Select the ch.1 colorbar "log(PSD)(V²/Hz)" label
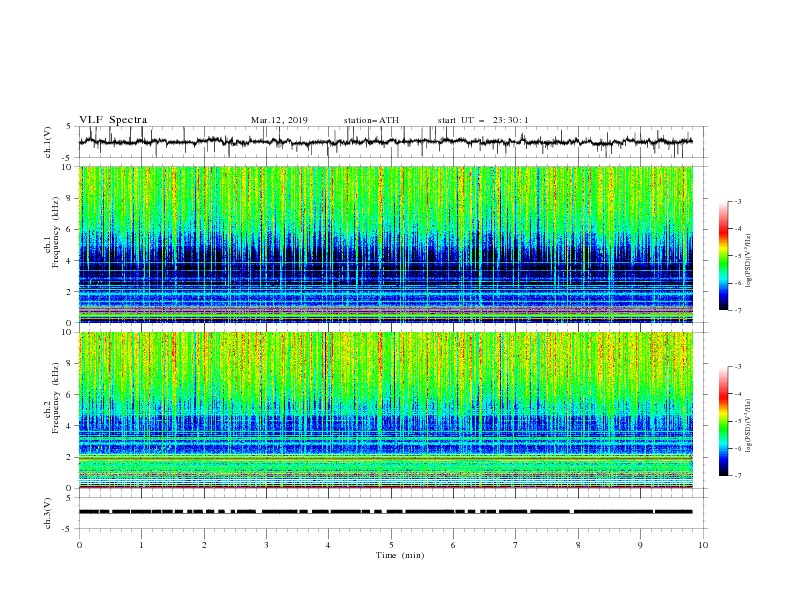792x612 pixels. [748, 261]
